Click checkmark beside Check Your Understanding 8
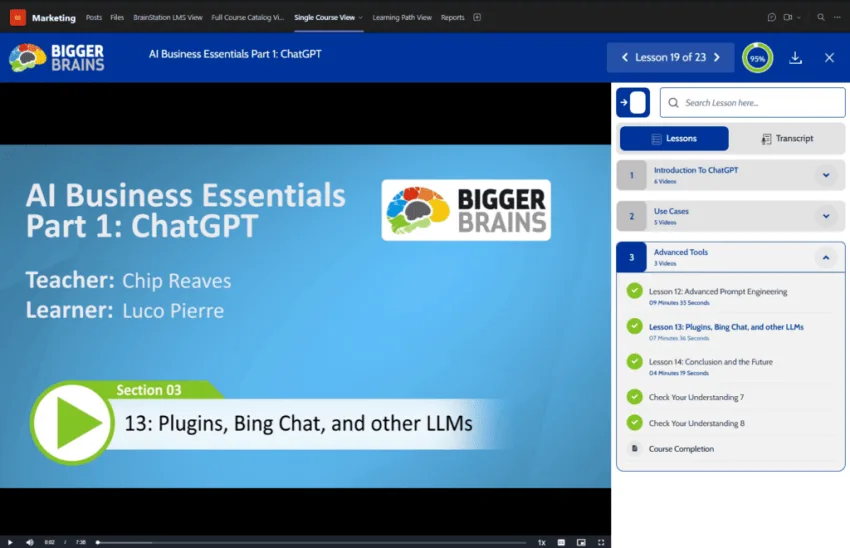 tap(634, 422)
